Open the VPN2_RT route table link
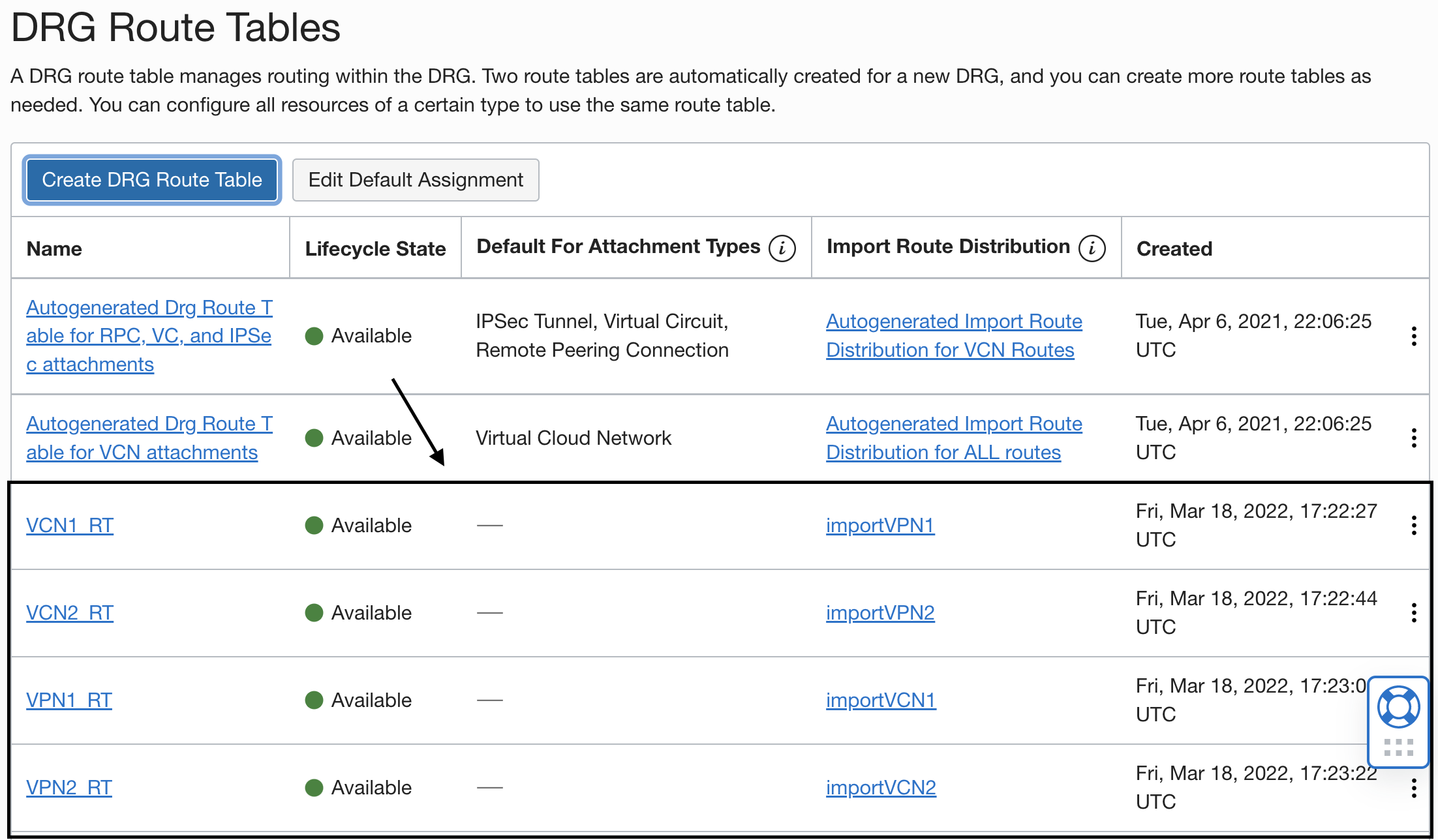Viewport: 1438px width, 840px height. [x=69, y=787]
